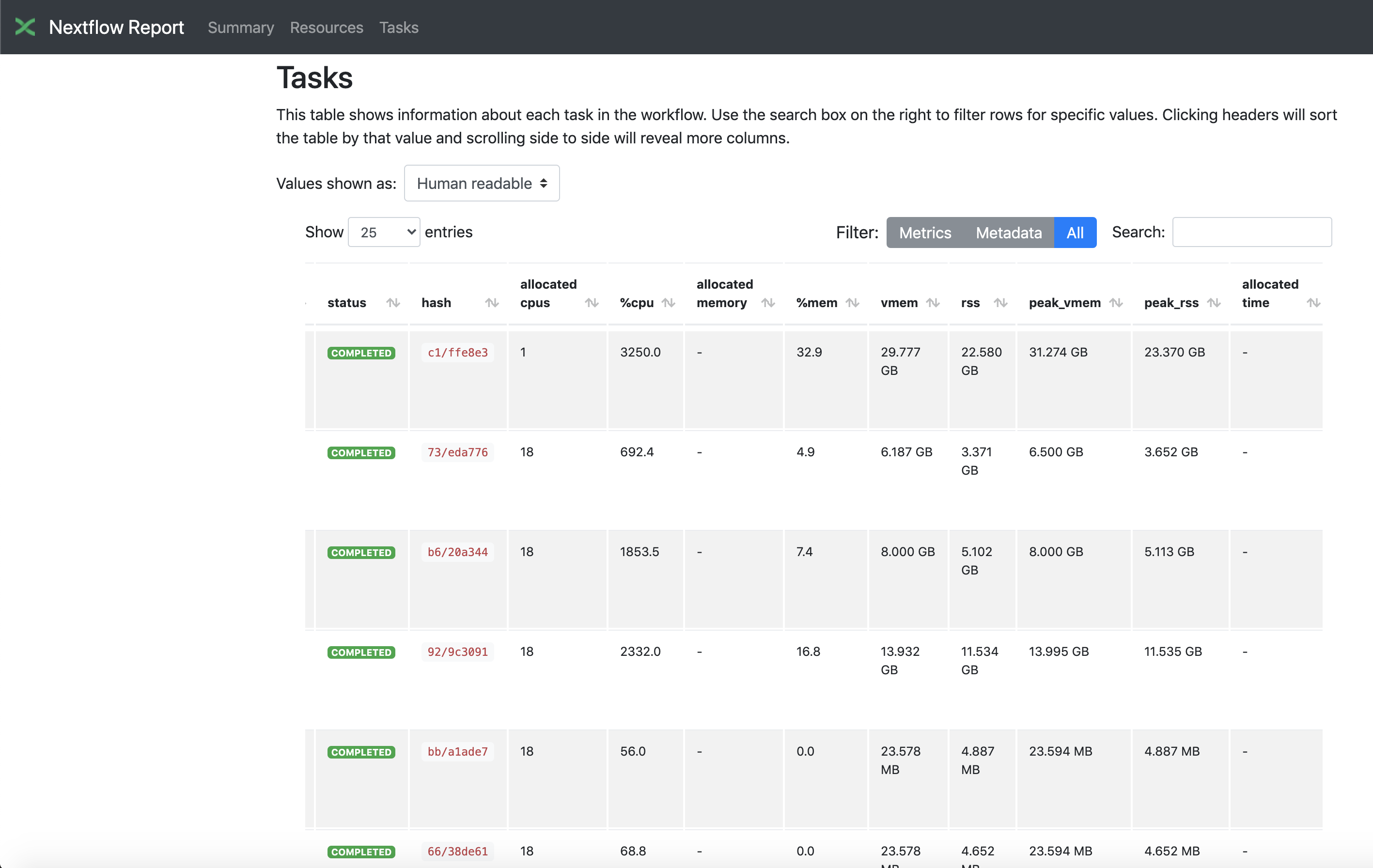The height and width of the screenshot is (868, 1373).
Task: Toggle filter to Metadata
Action: (x=1008, y=232)
